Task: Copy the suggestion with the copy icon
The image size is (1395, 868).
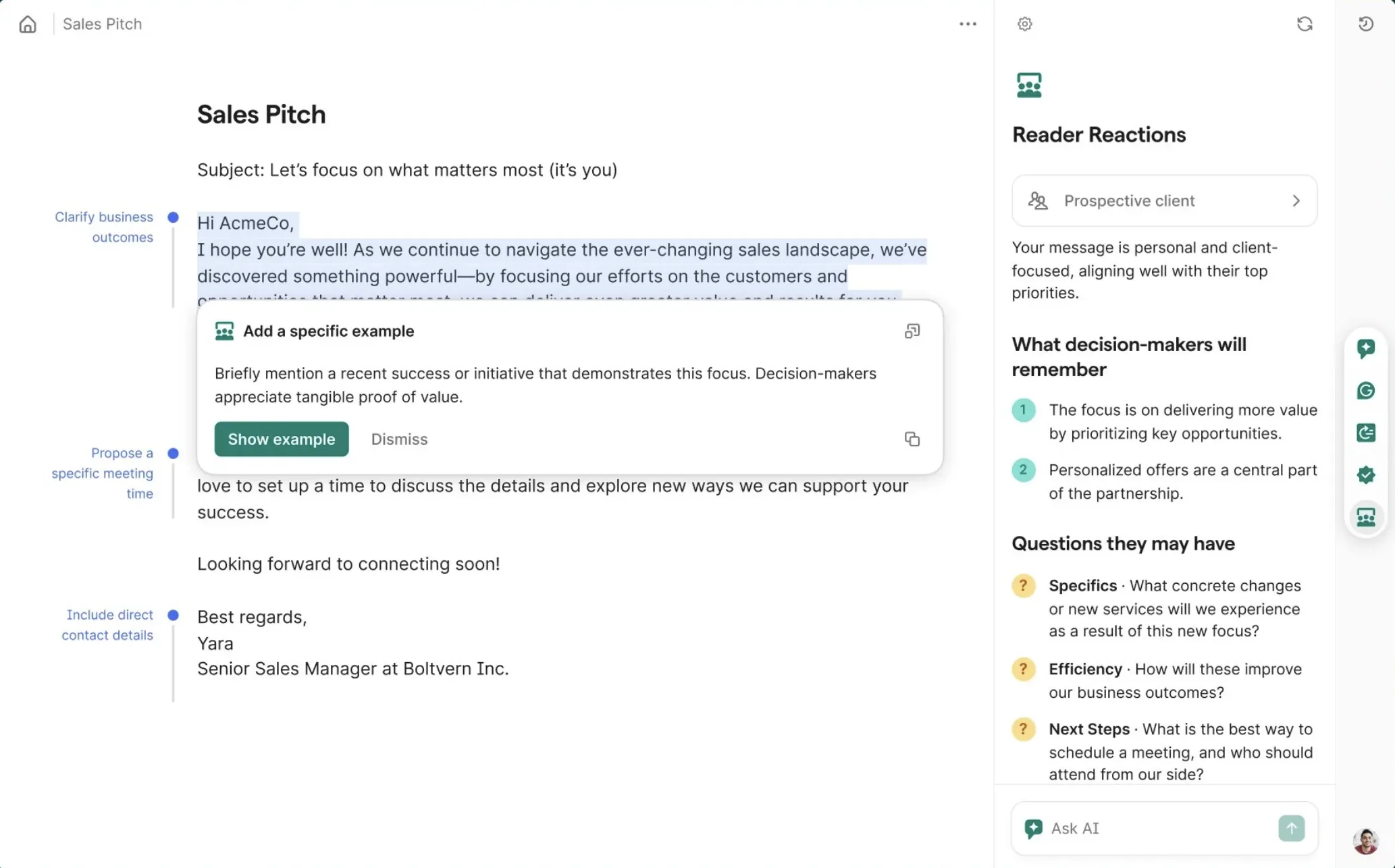Action: coord(912,439)
